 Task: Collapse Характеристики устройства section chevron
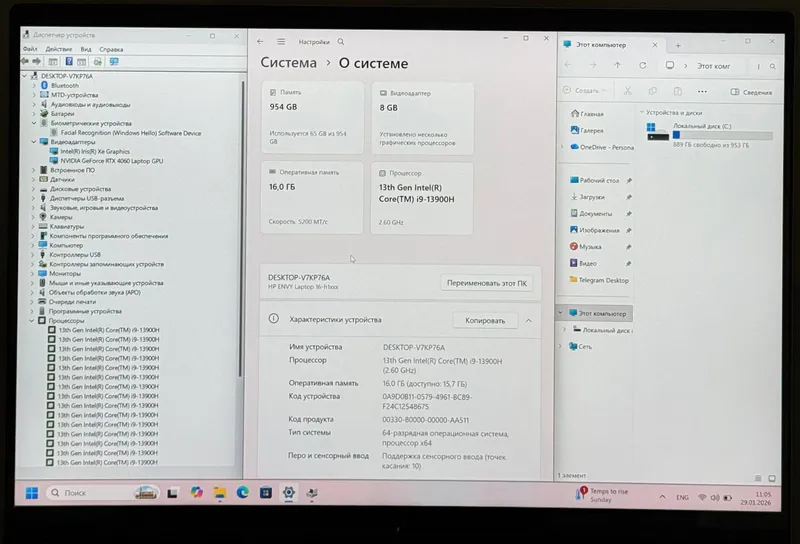pos(529,321)
